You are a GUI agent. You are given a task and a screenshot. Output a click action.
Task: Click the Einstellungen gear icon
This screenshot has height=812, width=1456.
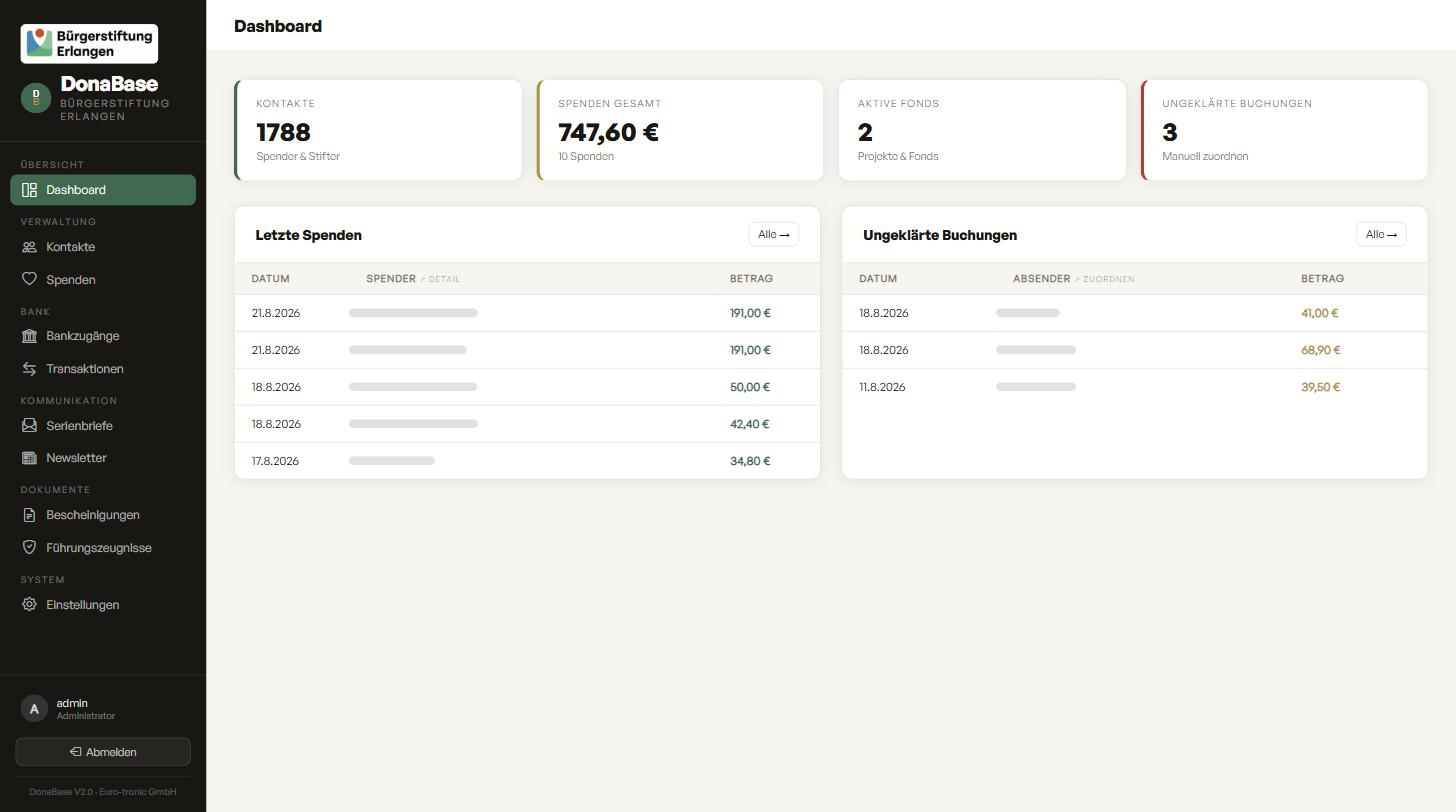29,605
